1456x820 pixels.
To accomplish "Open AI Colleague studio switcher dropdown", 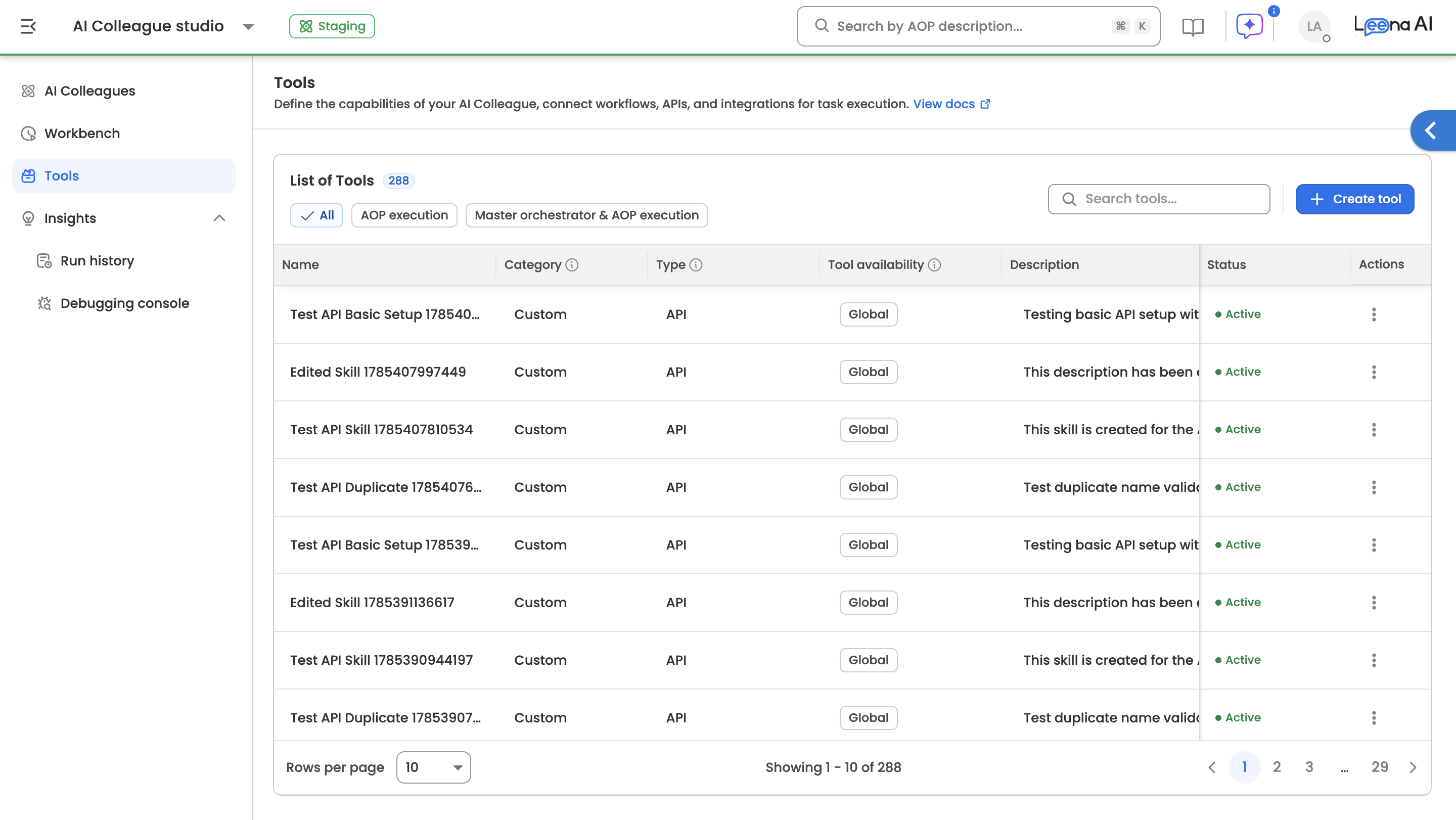I will click(x=248, y=27).
